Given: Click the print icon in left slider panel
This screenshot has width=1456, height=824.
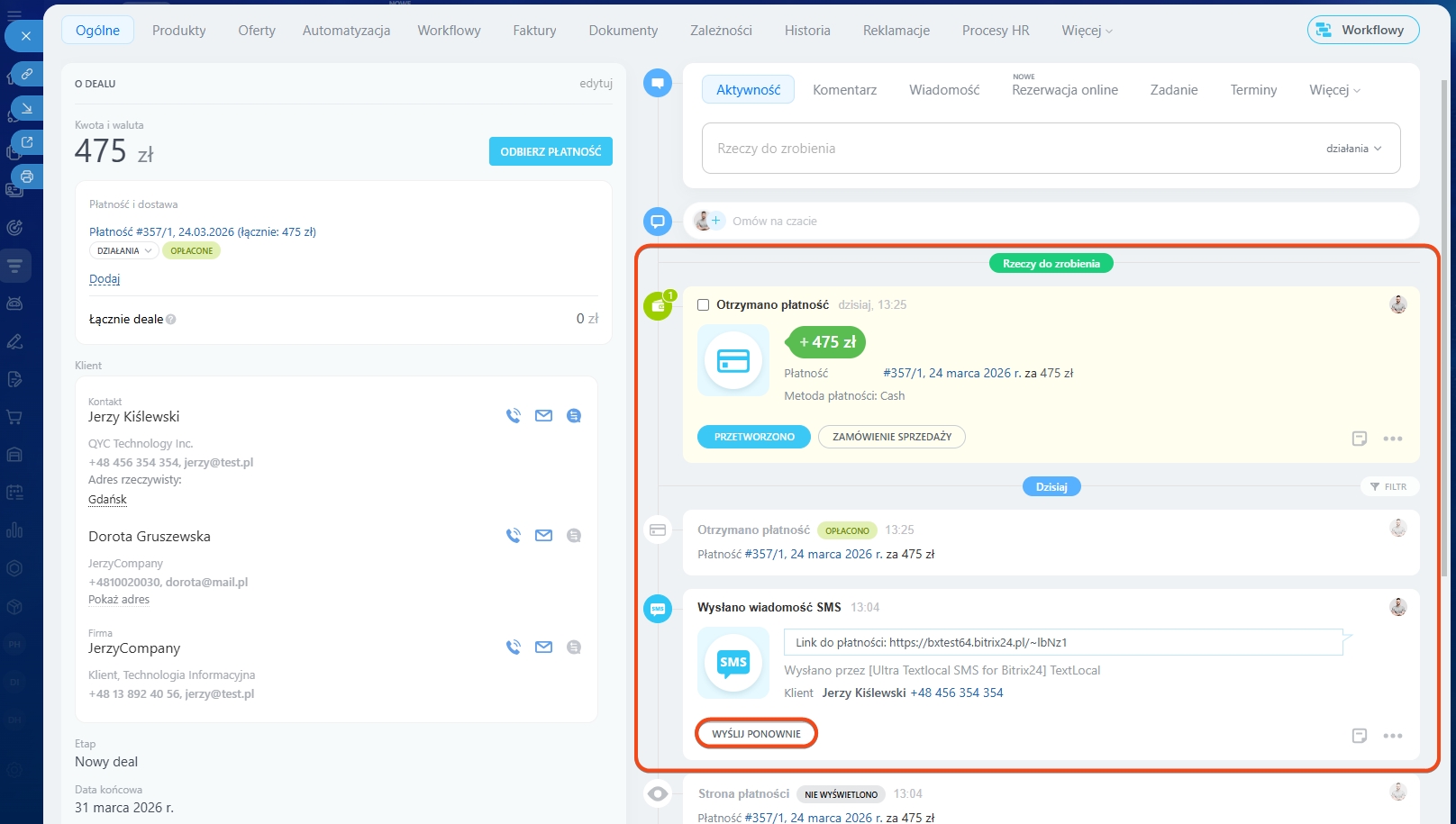Looking at the screenshot, I should 27,177.
